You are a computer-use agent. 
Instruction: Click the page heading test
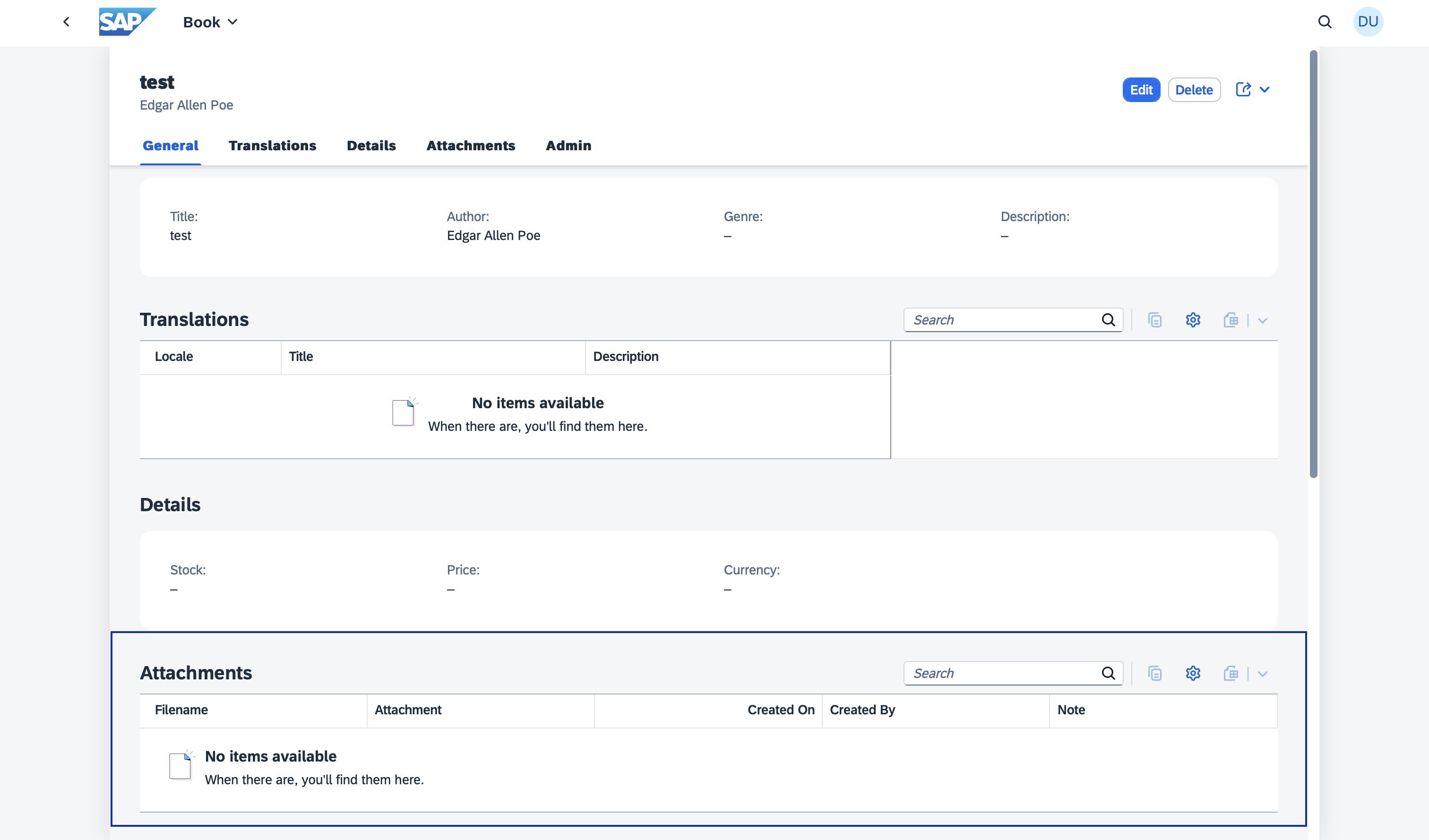click(157, 82)
